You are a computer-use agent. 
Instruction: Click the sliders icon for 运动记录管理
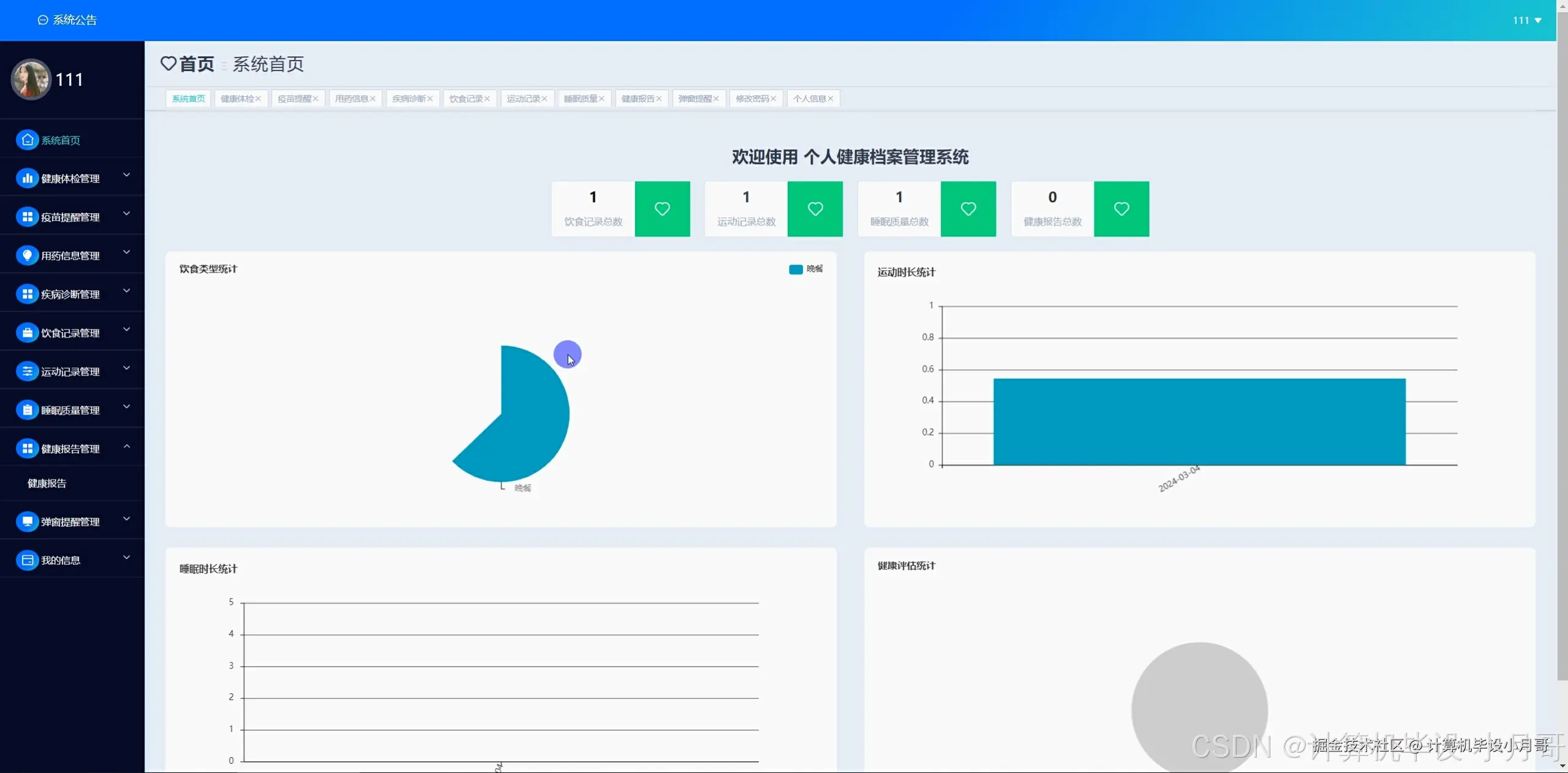[27, 372]
